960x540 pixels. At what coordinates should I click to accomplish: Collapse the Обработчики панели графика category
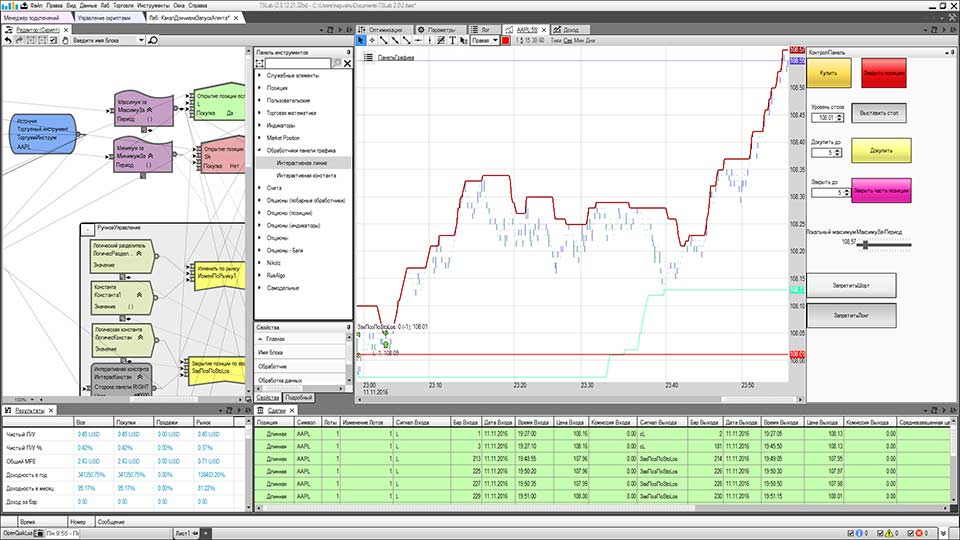pyautogui.click(x=260, y=150)
